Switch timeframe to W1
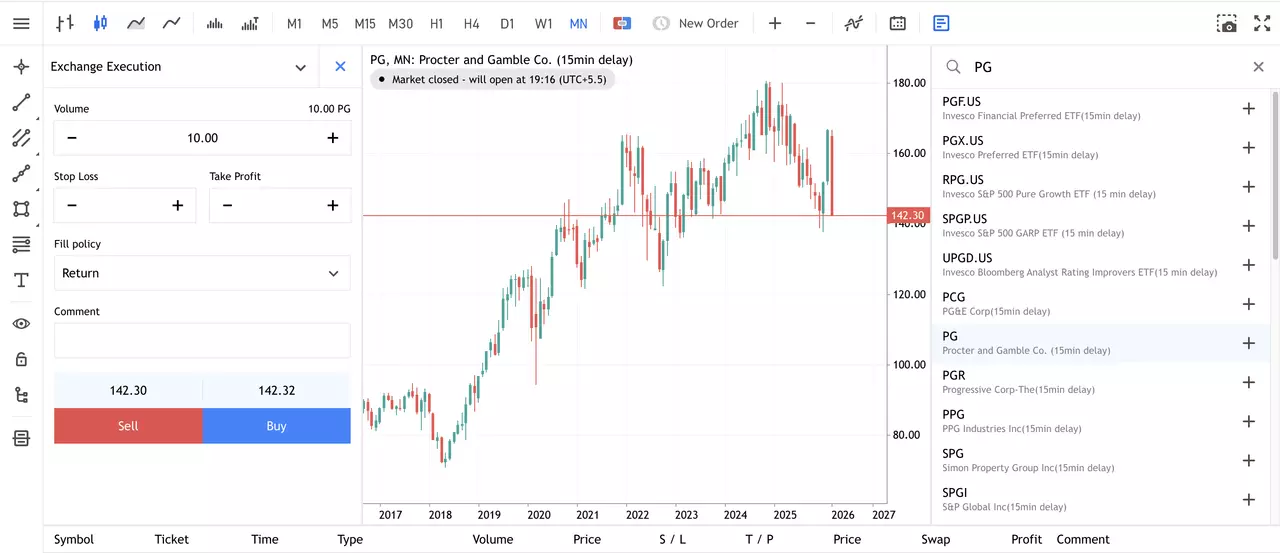1280x553 pixels. [543, 23]
